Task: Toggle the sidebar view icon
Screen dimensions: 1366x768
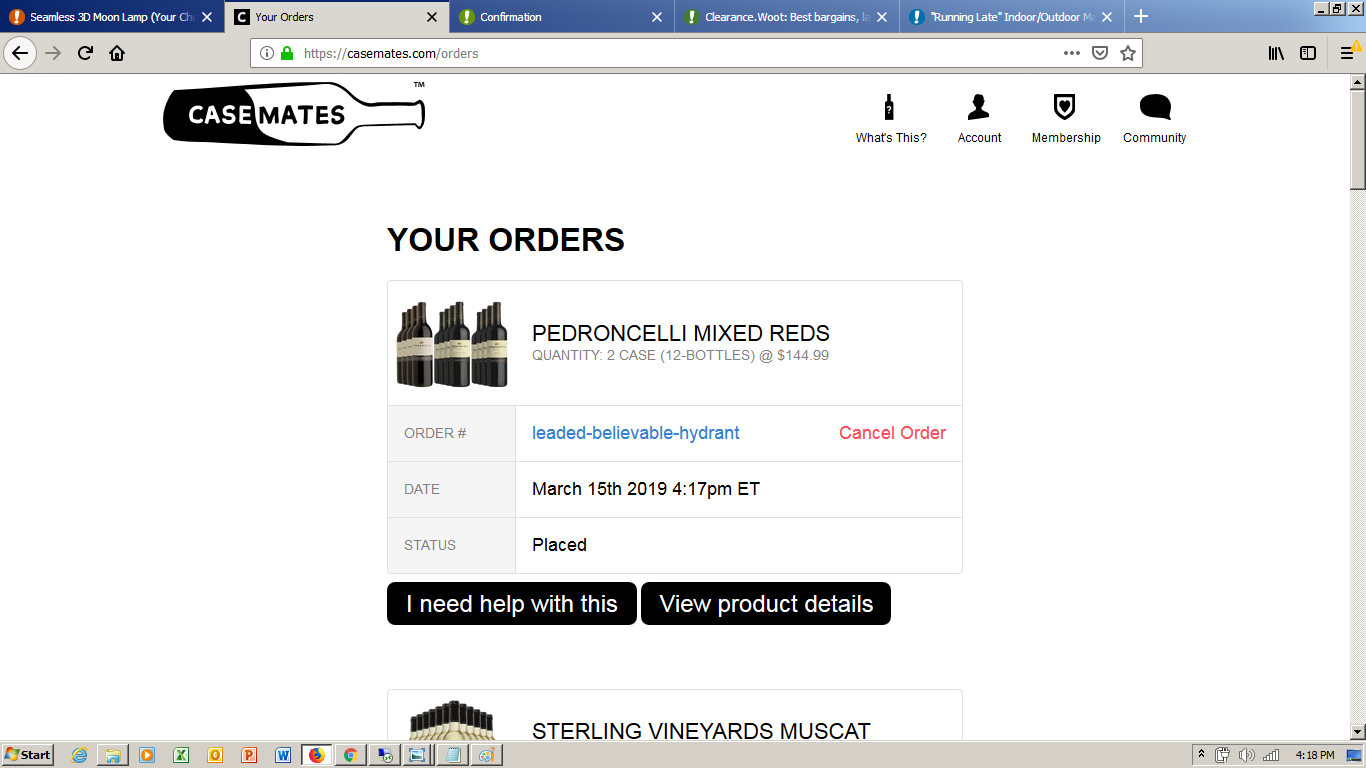Action: tap(1308, 53)
